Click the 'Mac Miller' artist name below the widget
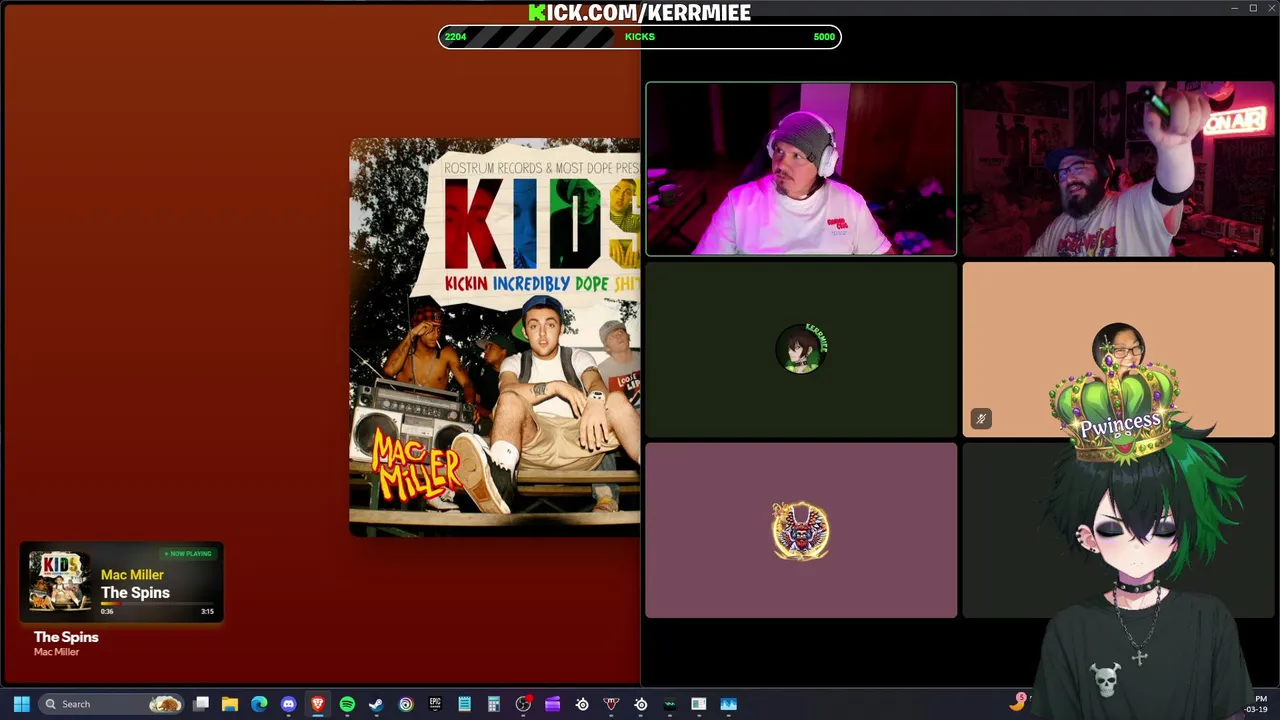This screenshot has height=720, width=1280. click(56, 652)
